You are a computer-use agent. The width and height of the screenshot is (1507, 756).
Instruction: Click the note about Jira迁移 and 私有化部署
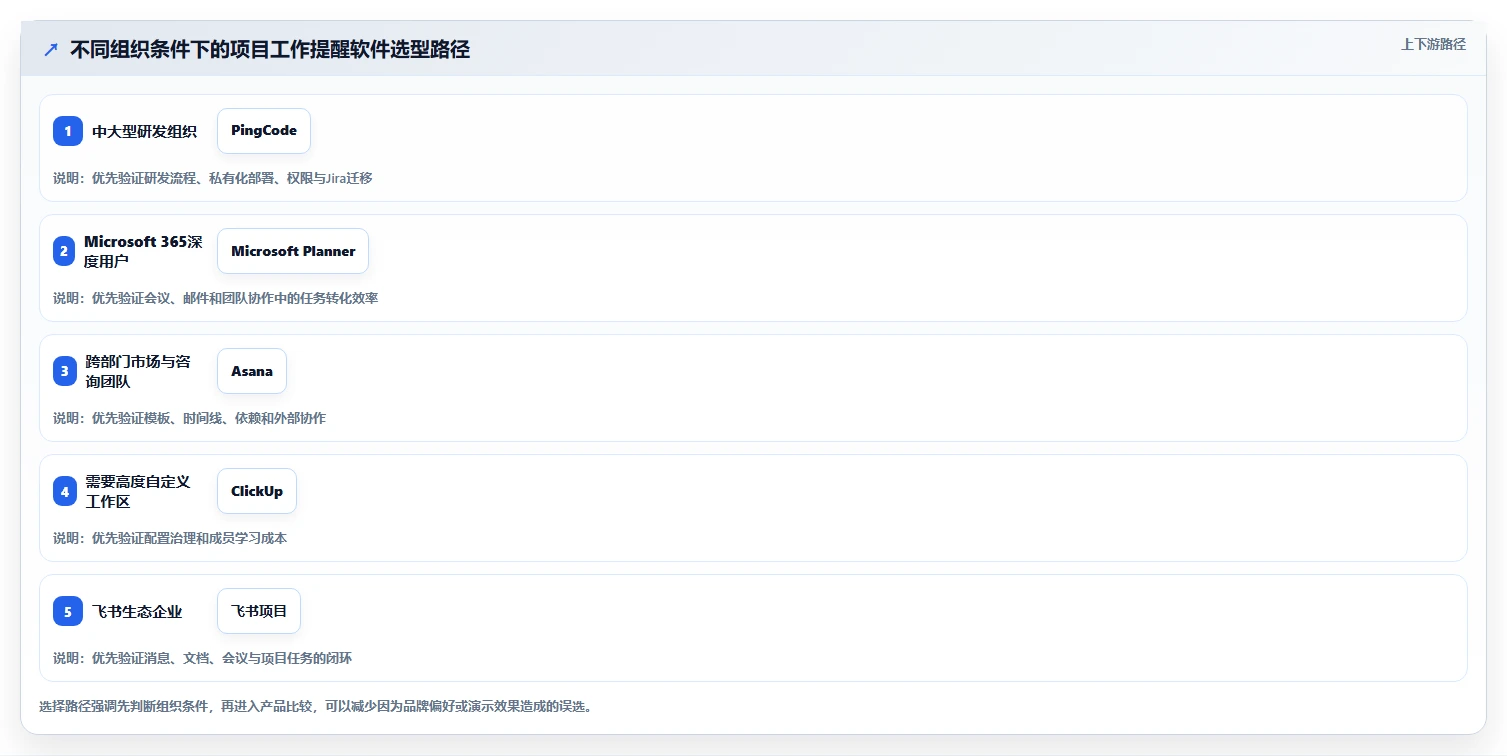click(213, 178)
